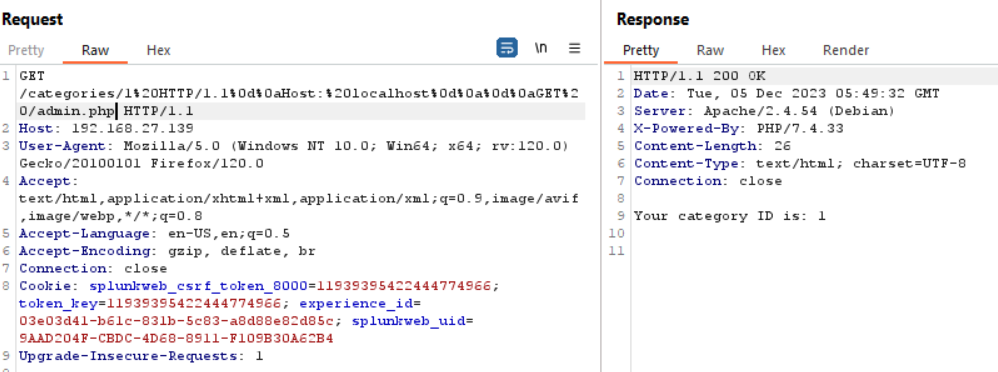Click the Response panel title

(652, 20)
